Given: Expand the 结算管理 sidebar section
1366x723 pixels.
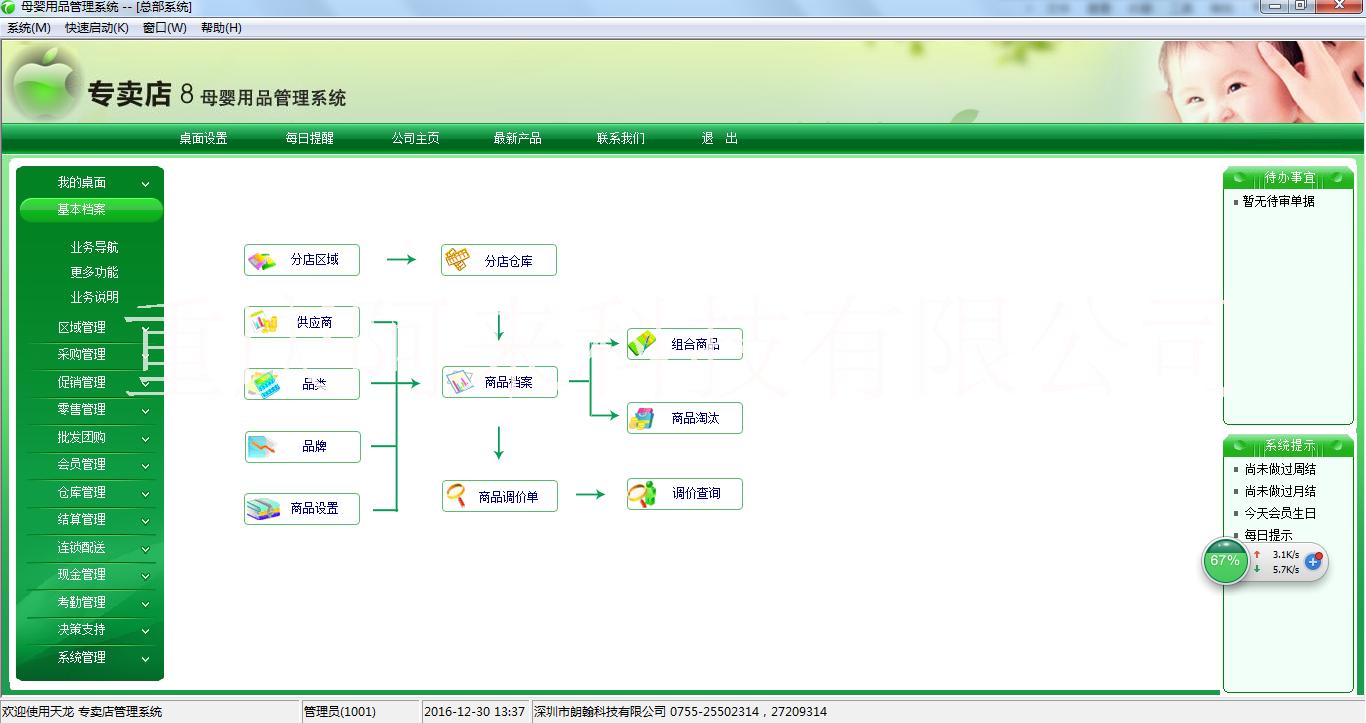Looking at the screenshot, I should (90, 519).
